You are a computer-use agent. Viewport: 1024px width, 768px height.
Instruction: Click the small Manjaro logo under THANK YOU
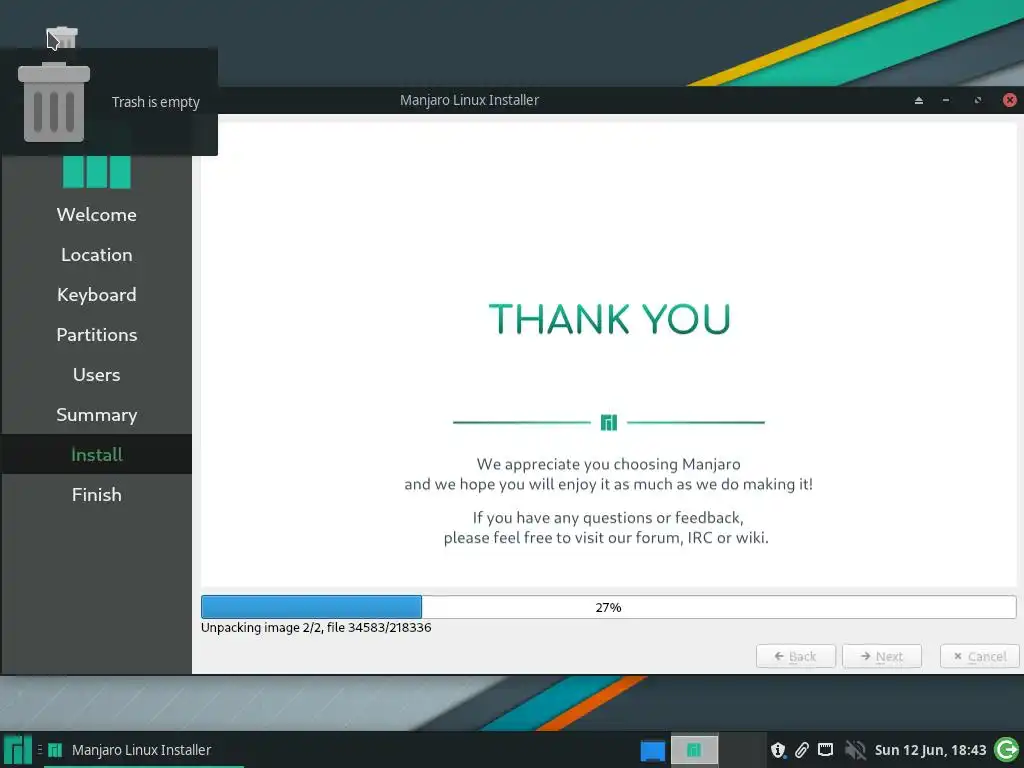(609, 423)
